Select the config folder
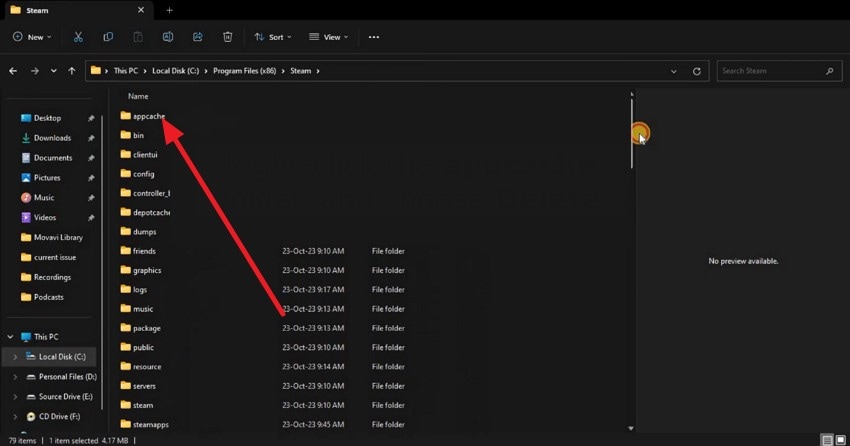 pos(143,174)
